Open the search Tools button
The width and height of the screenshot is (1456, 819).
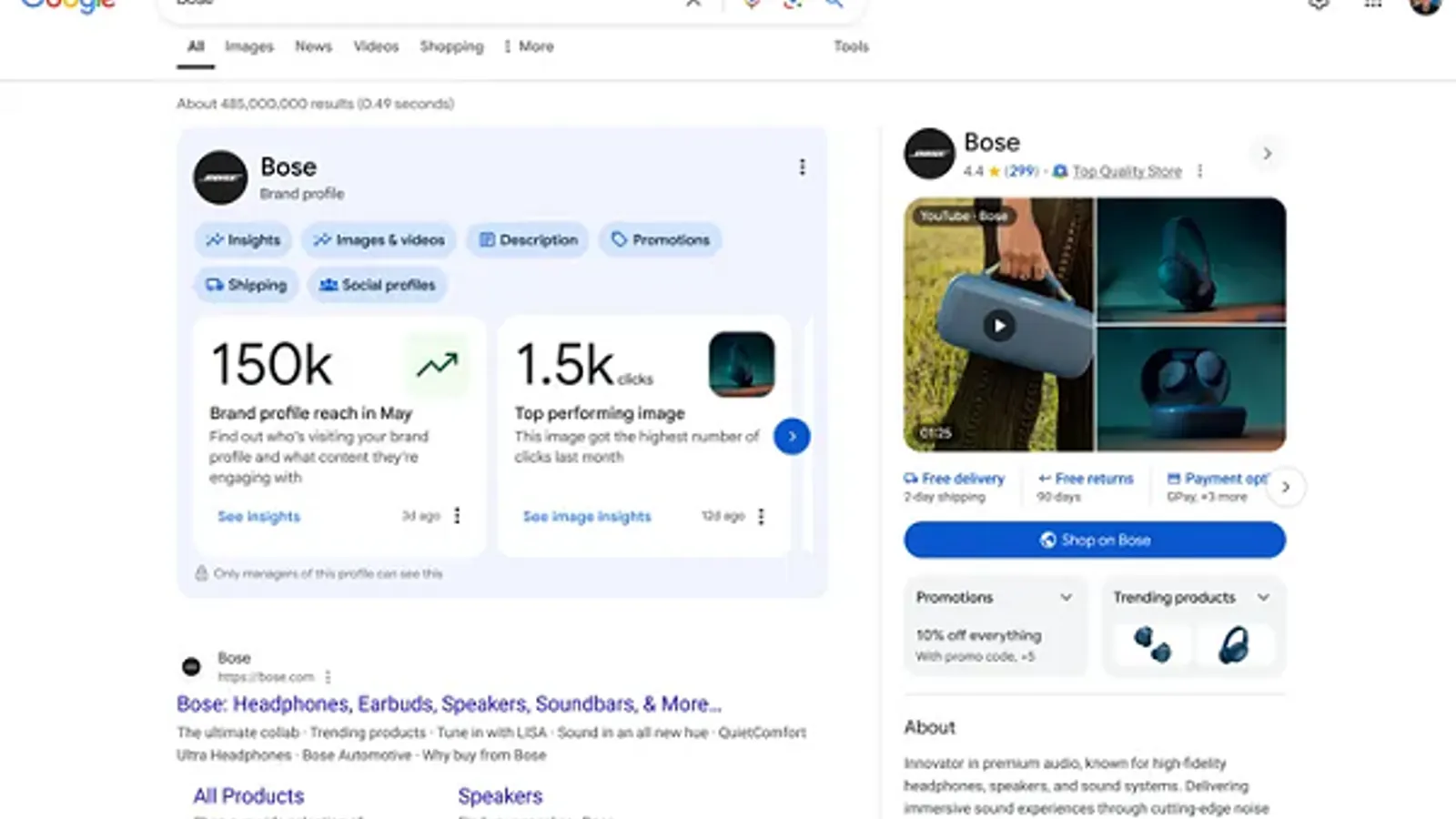[x=851, y=46]
